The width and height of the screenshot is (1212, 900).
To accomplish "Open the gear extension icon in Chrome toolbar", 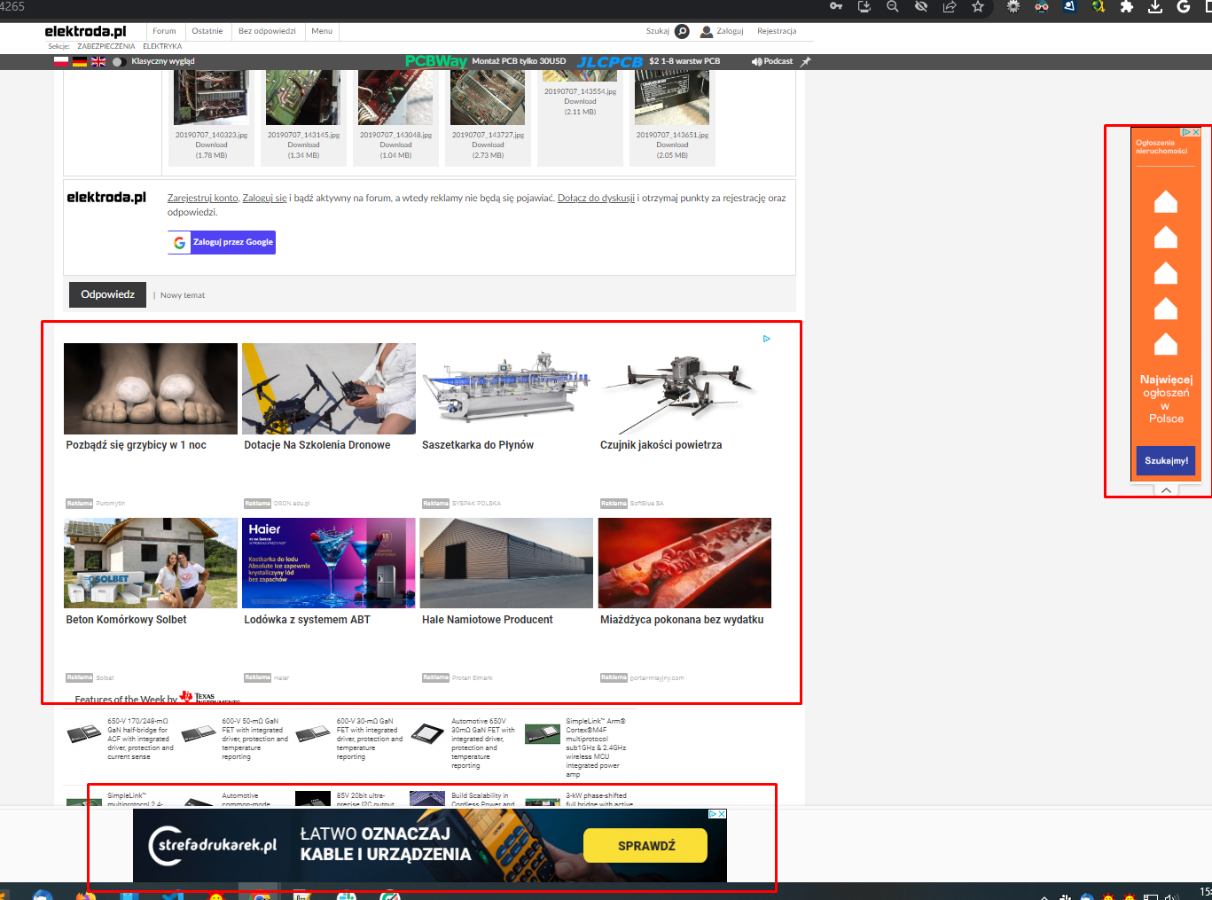I will [1013, 6].
